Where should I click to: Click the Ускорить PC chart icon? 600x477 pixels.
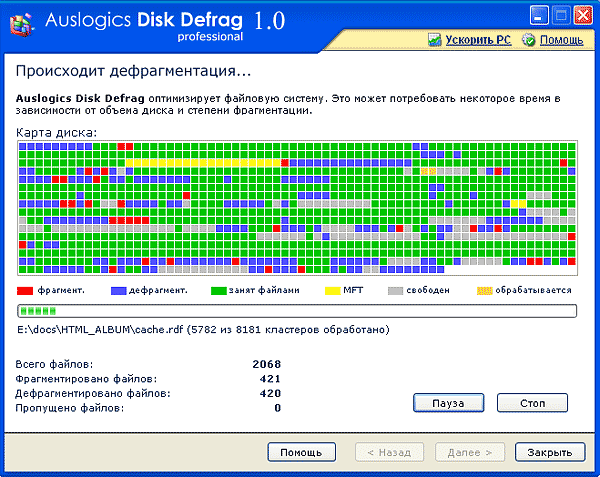pos(435,40)
